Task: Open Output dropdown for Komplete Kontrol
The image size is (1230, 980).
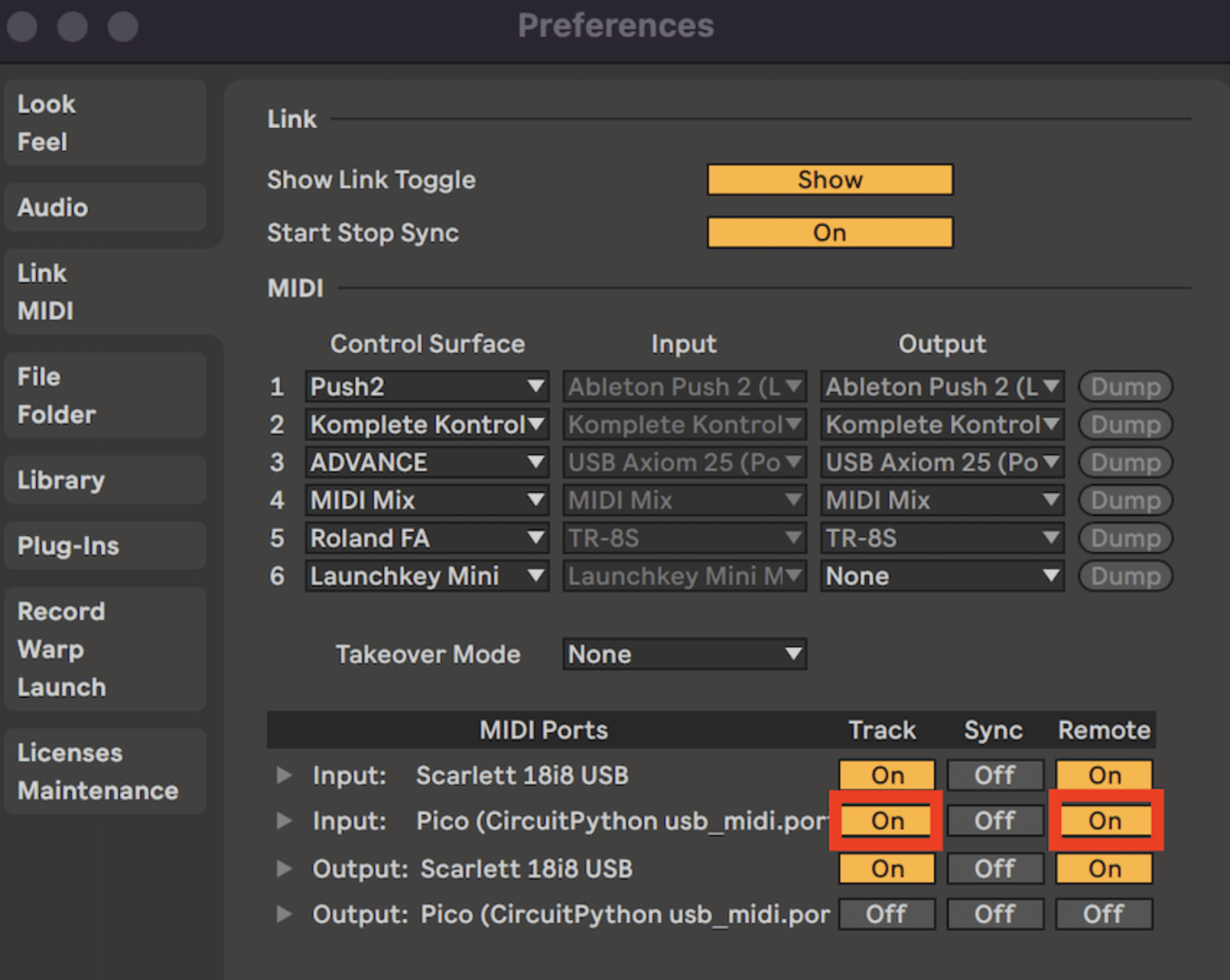Action: pos(943,424)
